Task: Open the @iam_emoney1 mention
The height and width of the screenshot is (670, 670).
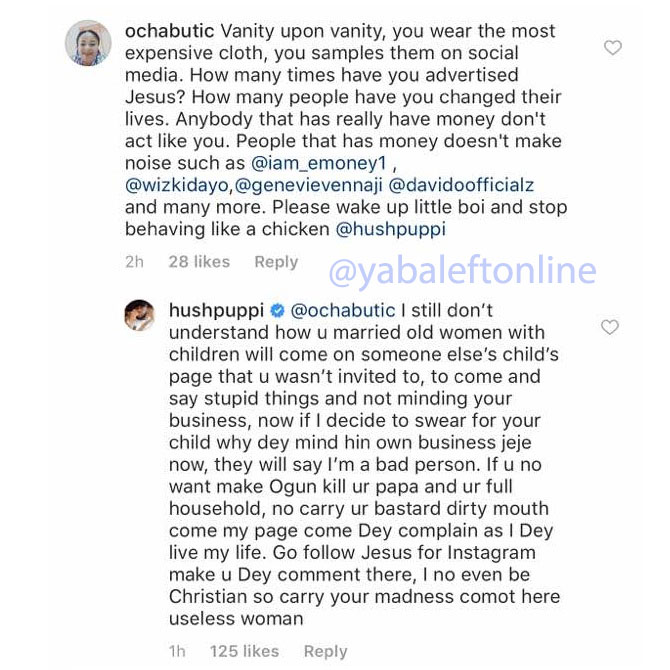Action: click(319, 163)
